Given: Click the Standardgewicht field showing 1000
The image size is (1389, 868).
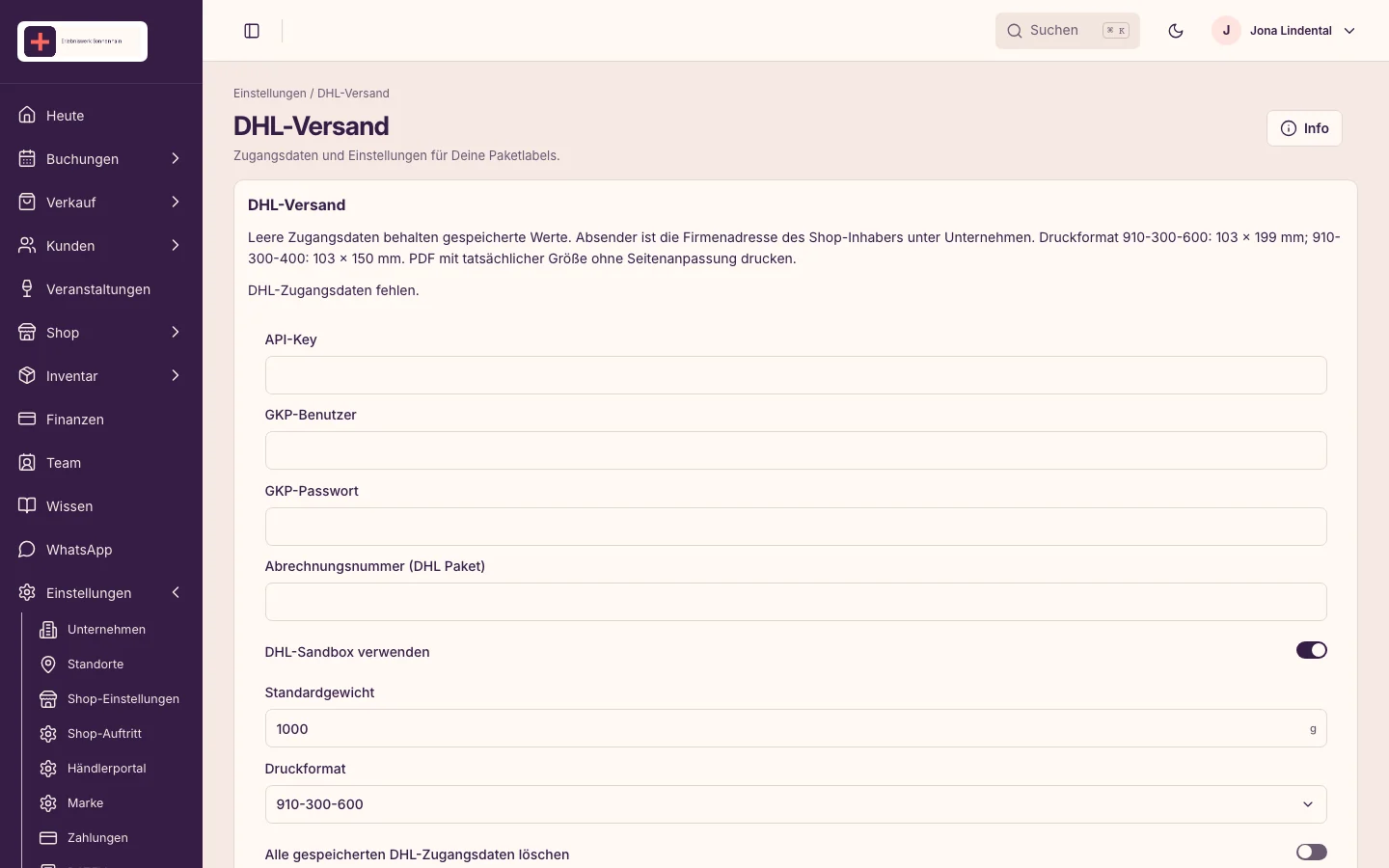Looking at the screenshot, I should (x=796, y=729).
